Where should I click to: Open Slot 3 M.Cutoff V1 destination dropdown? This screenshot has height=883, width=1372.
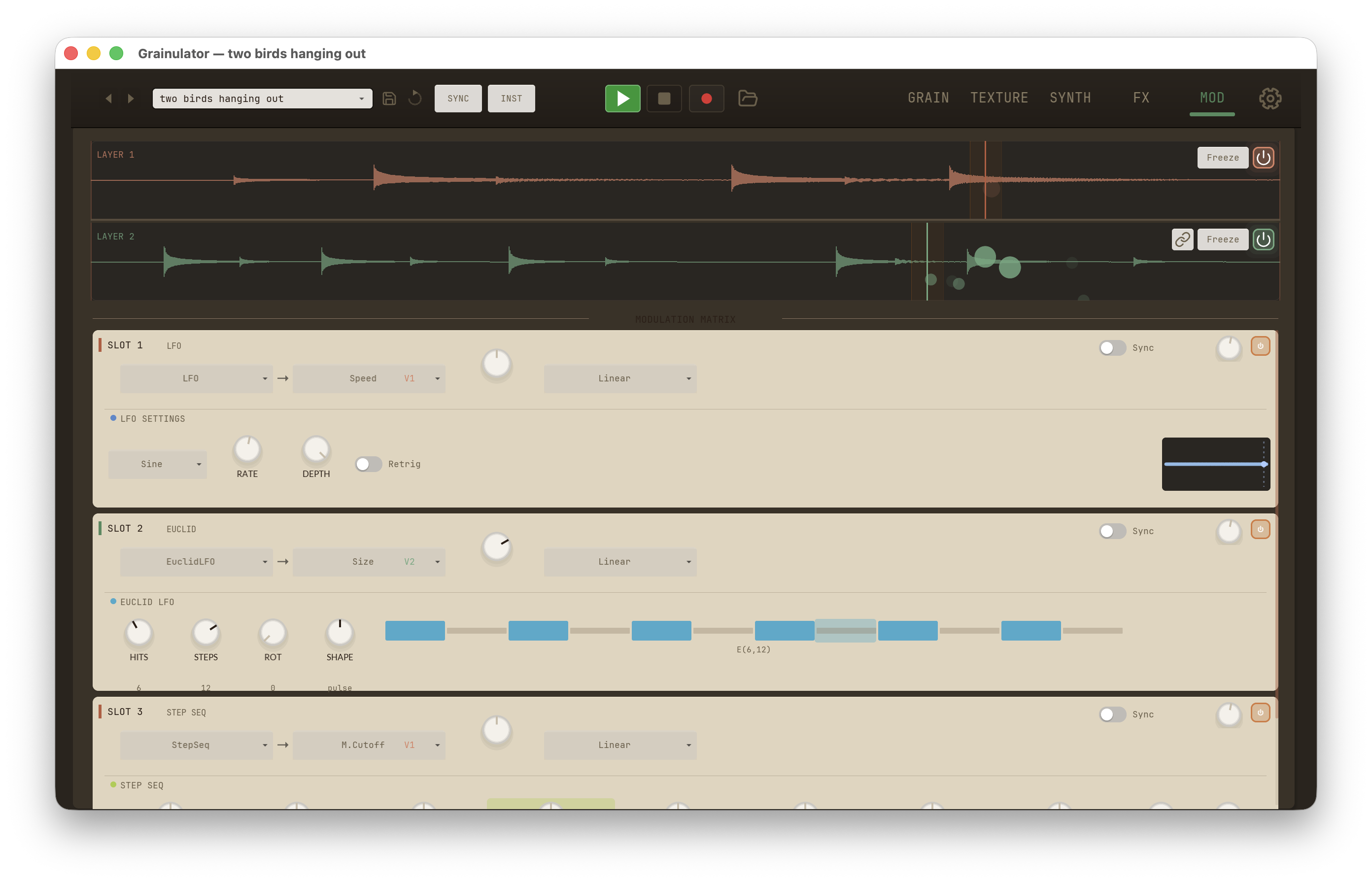click(369, 745)
